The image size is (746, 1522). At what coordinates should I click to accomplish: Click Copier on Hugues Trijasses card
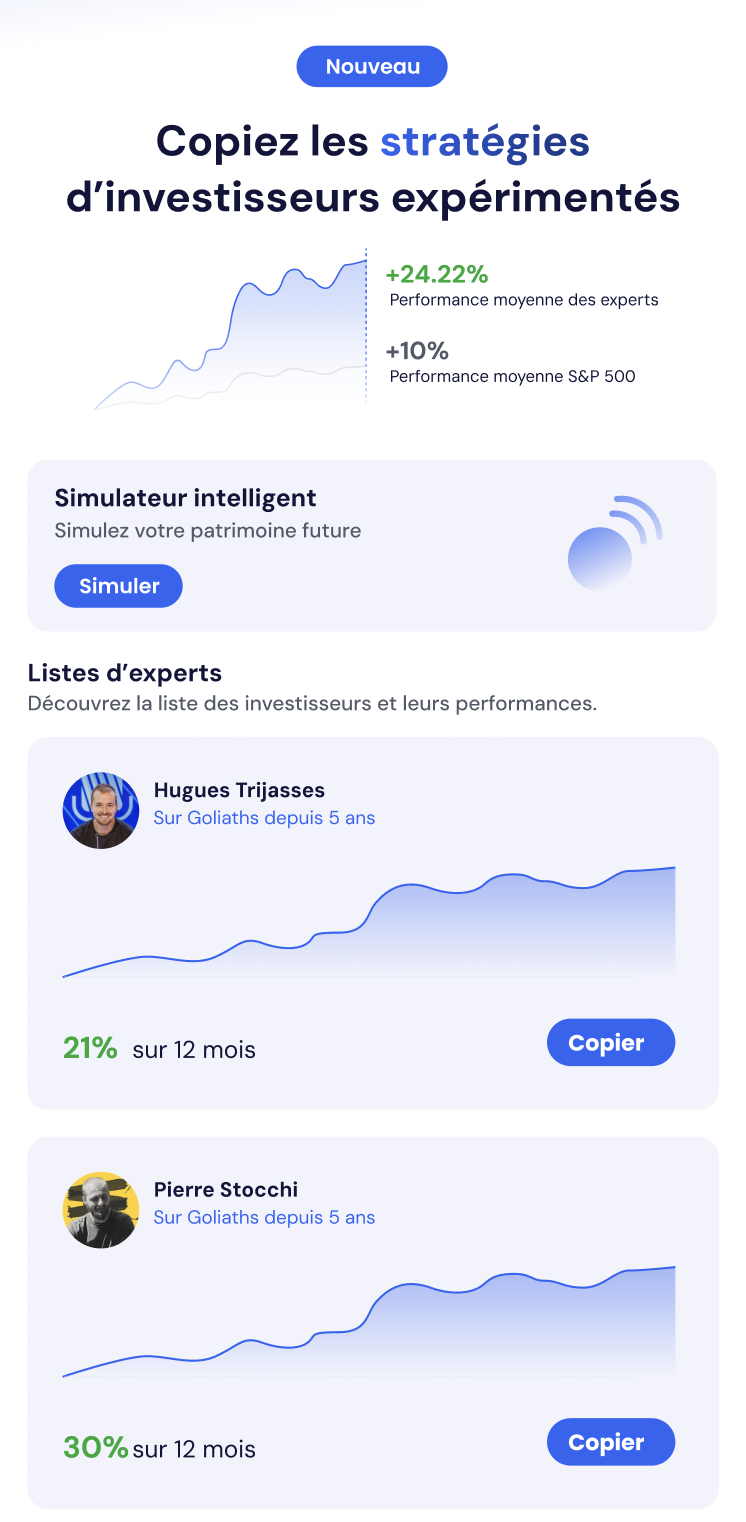[x=611, y=1042]
